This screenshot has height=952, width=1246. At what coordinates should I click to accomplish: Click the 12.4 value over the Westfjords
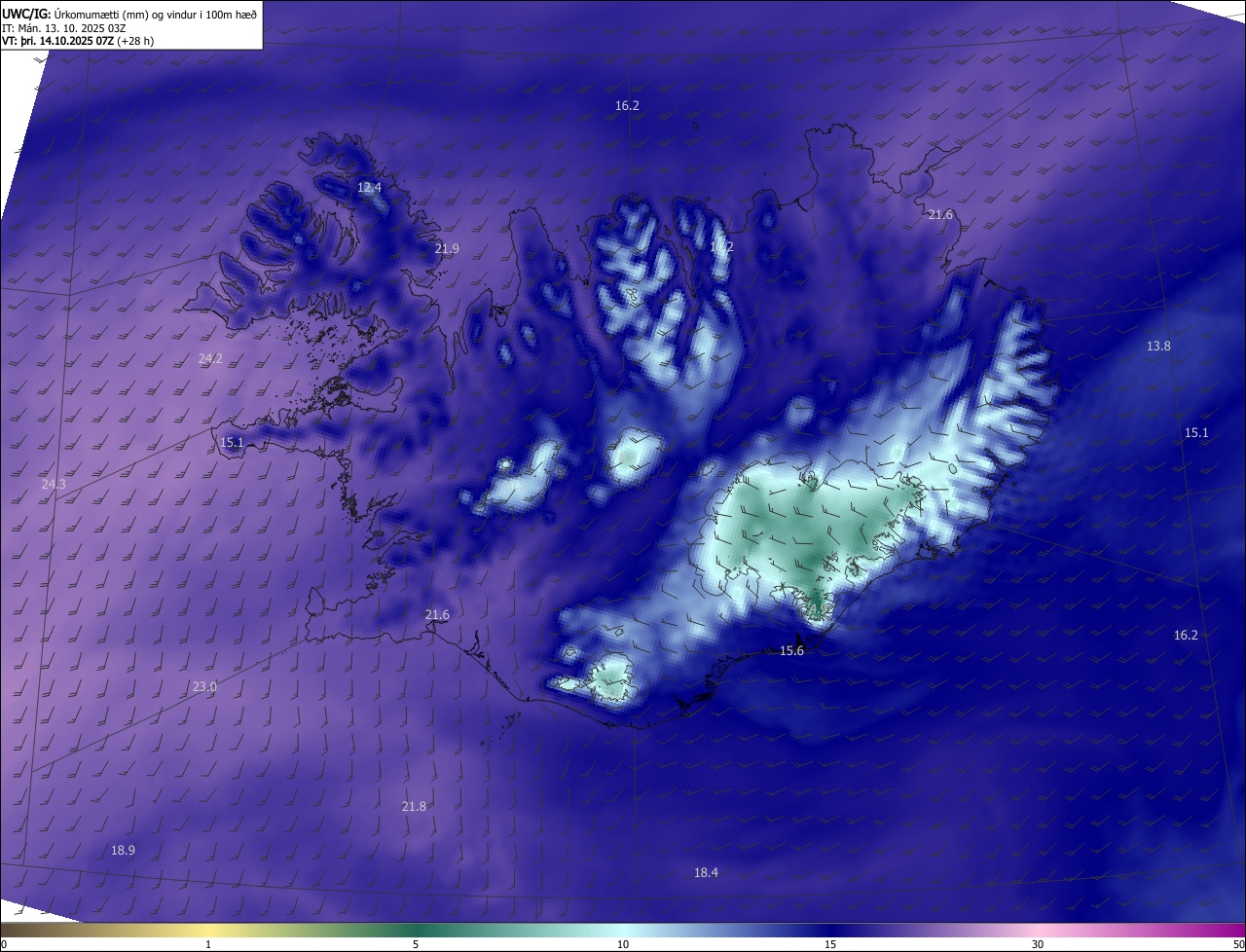(369, 187)
